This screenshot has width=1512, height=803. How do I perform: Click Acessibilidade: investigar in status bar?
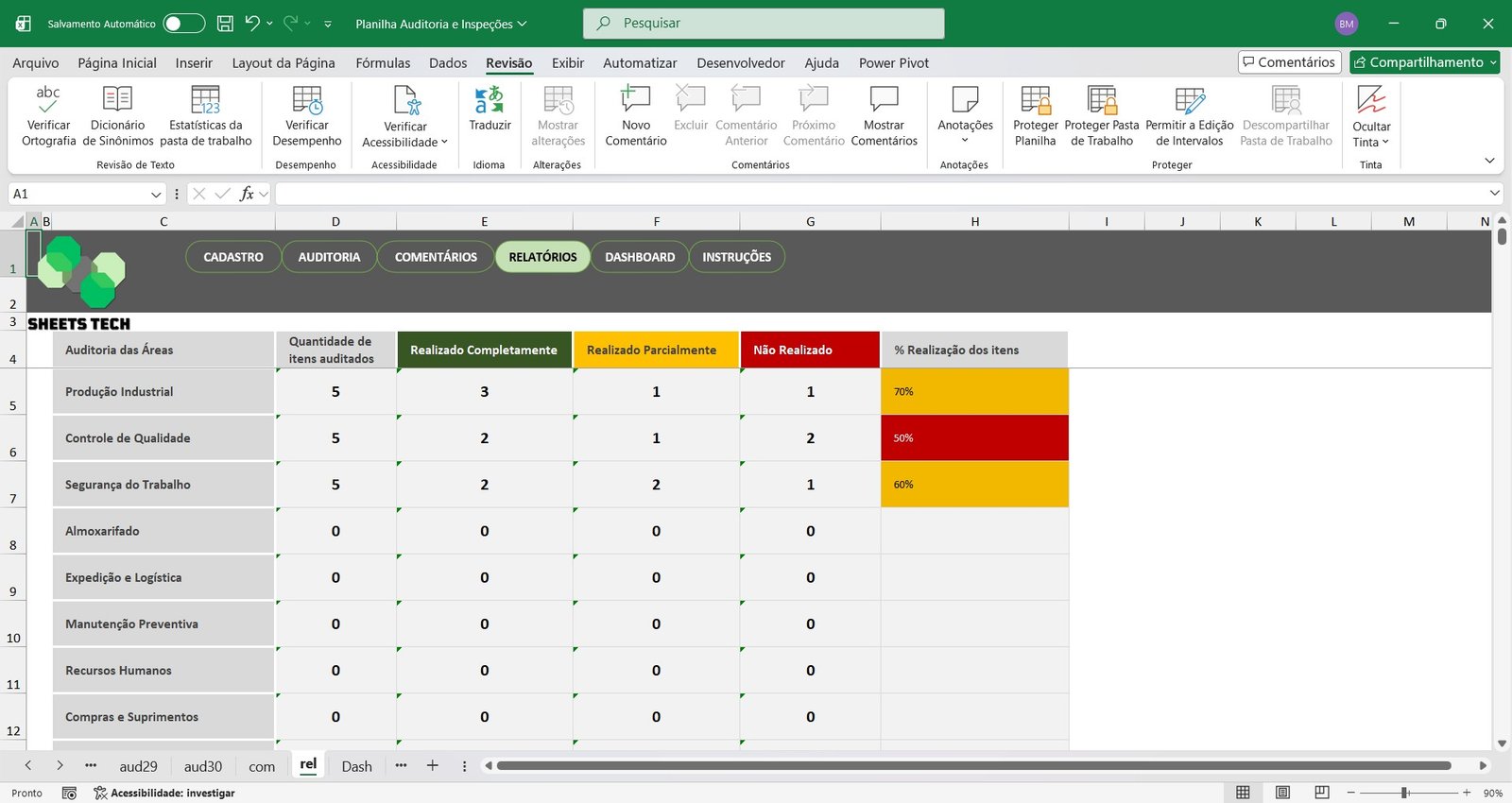click(x=163, y=793)
